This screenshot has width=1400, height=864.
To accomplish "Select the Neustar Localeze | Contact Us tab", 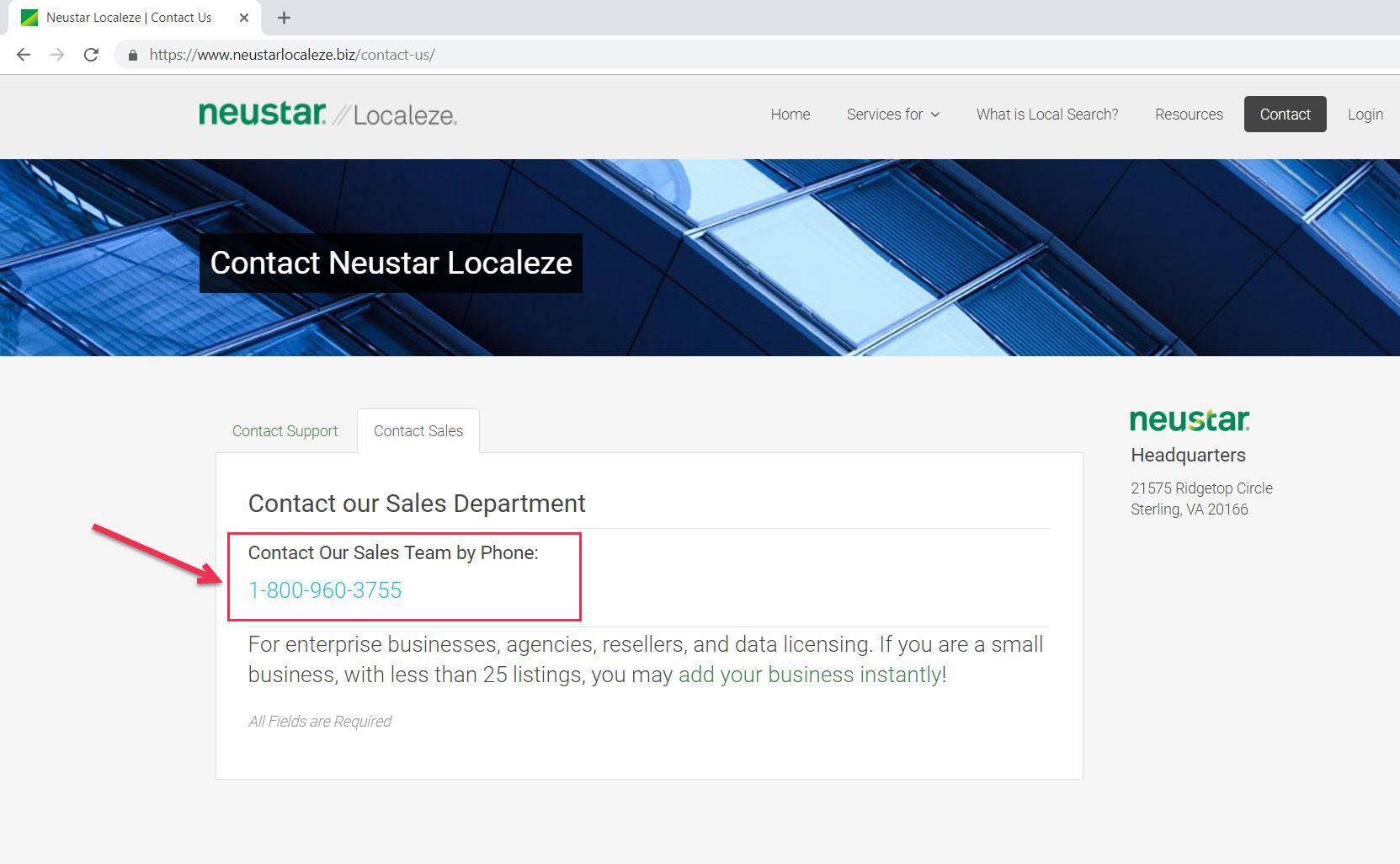I will (128, 18).
